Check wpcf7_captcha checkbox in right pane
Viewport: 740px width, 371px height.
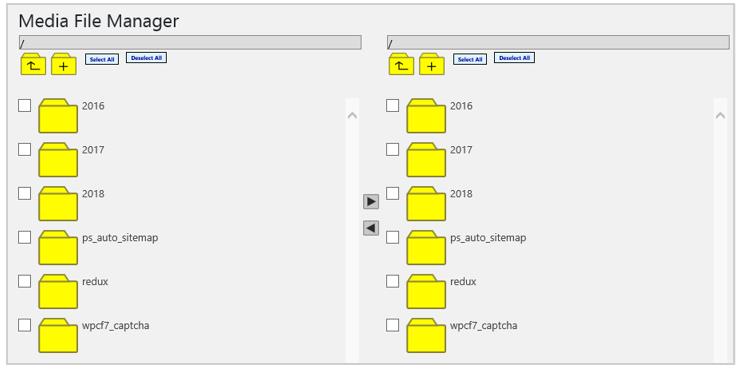click(393, 325)
